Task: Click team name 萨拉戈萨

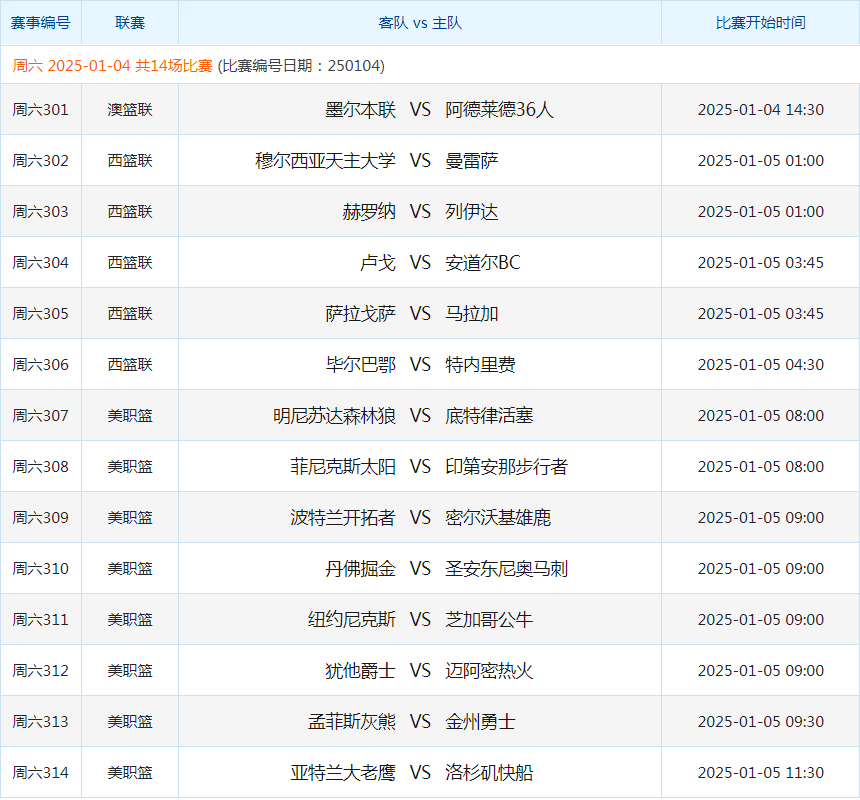Action: click(x=360, y=314)
